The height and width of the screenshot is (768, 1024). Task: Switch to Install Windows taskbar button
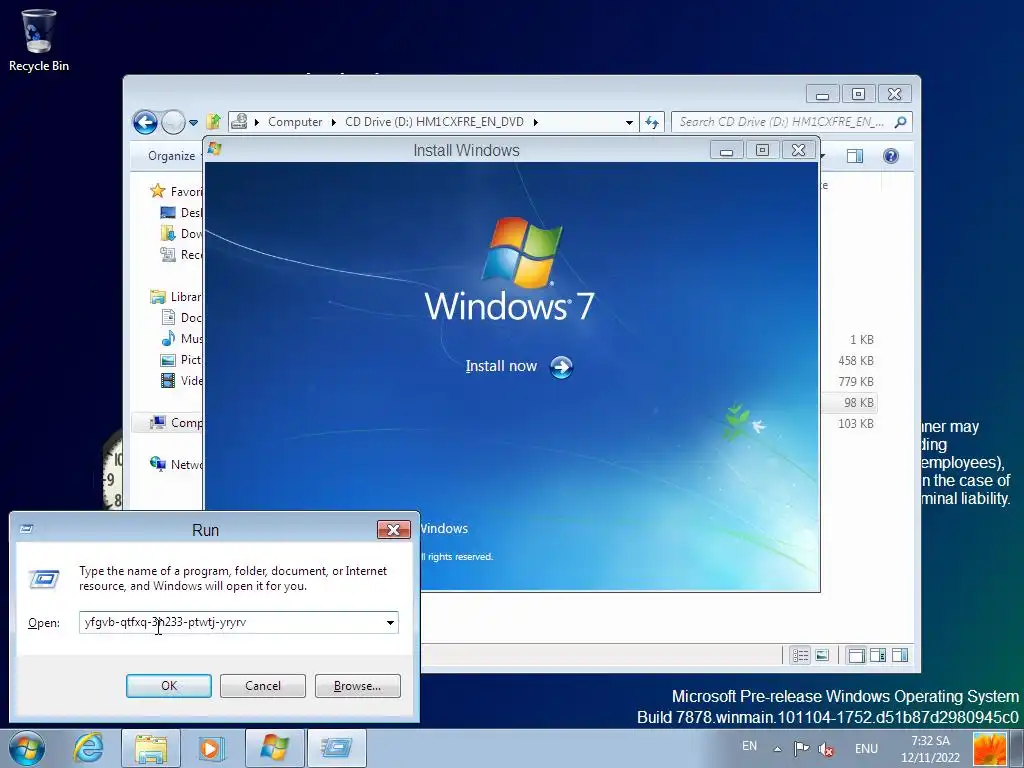(274, 748)
